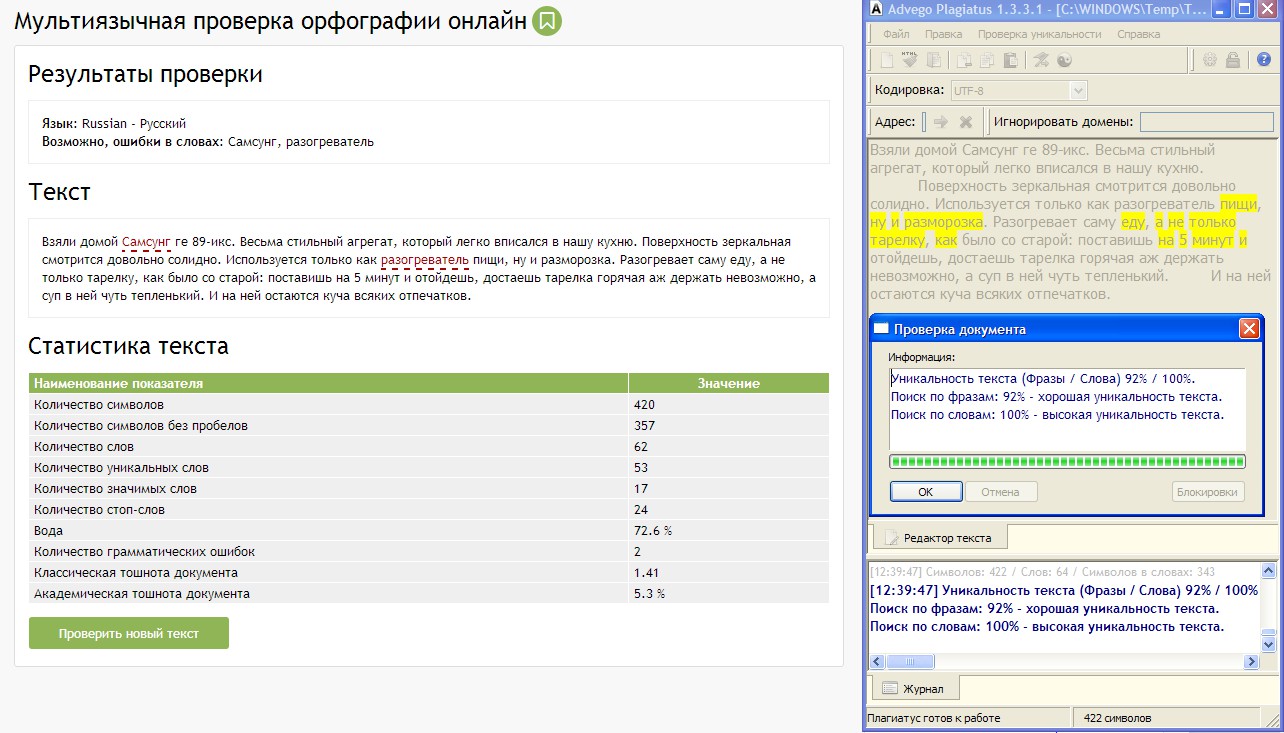Viewport: 1284px width, 733px height.
Task: Click the Поиск по словам line in dialog
Action: coord(1057,414)
